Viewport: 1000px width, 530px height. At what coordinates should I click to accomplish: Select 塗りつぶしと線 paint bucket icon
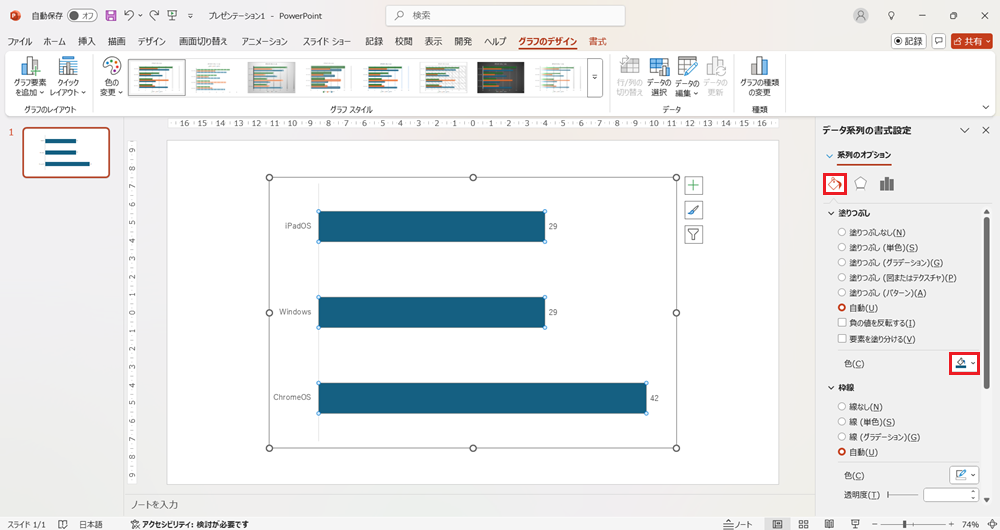pos(835,184)
